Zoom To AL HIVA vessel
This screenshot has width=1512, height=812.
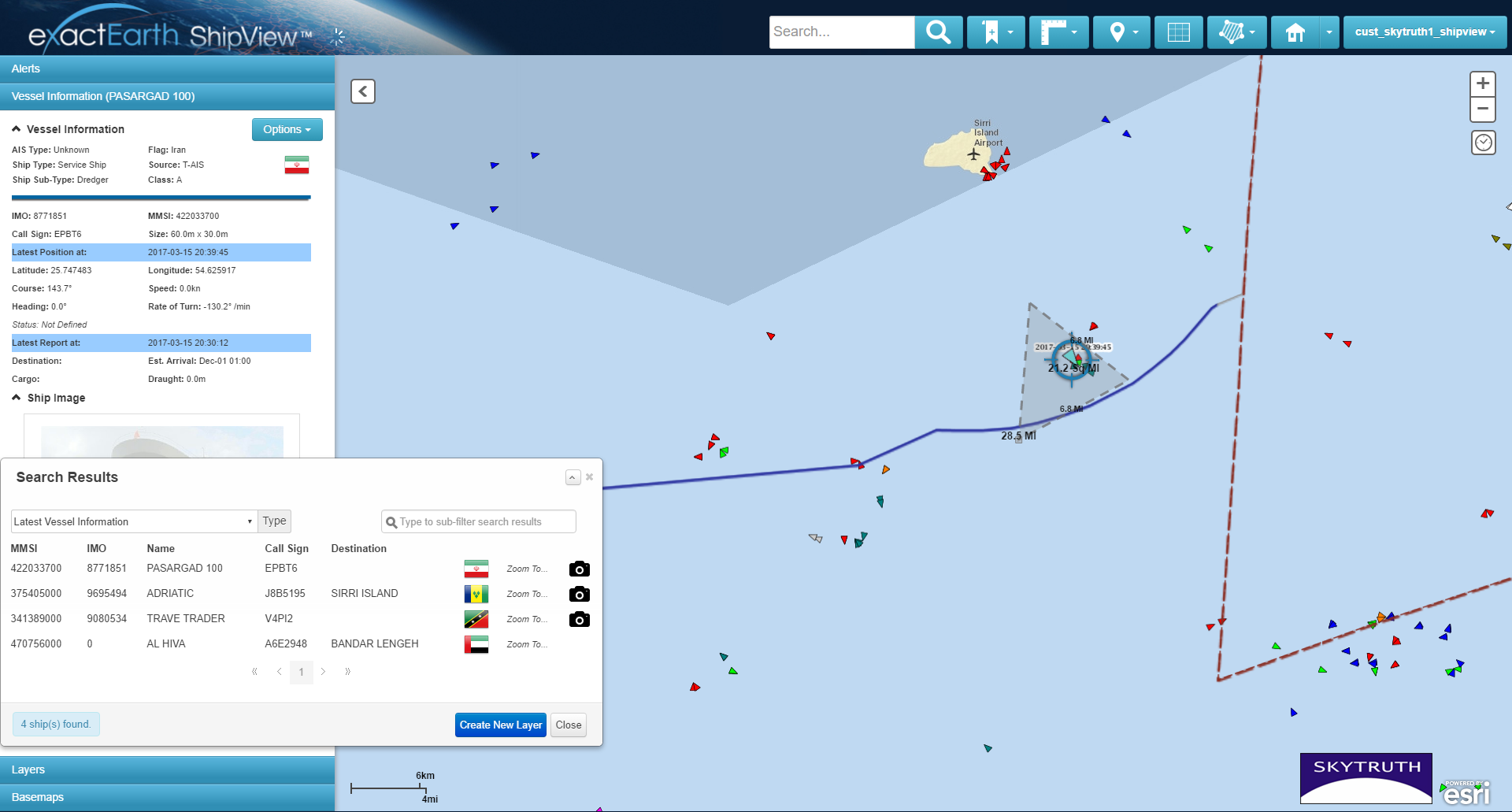pyautogui.click(x=527, y=644)
